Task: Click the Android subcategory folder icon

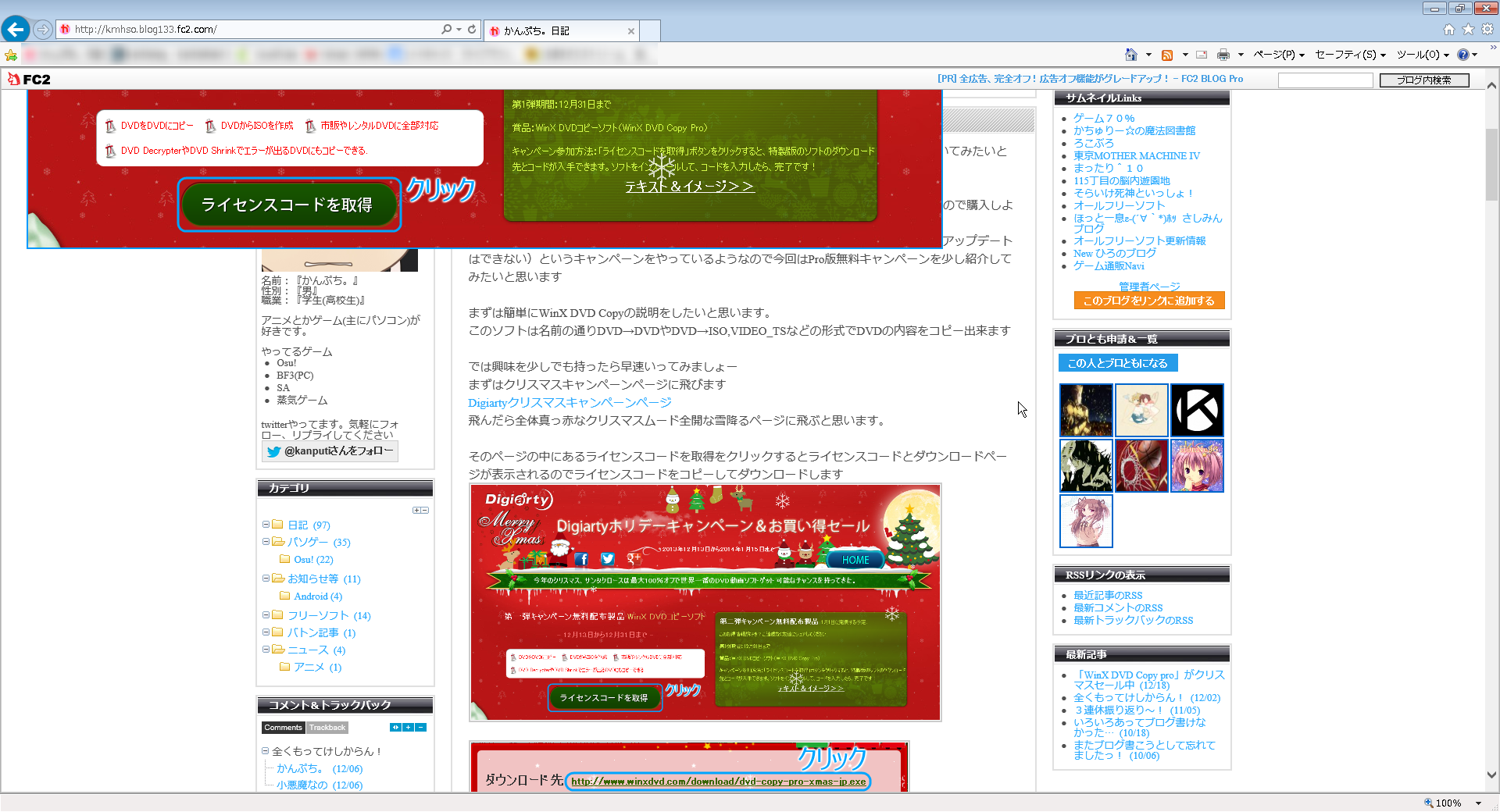Action: tap(284, 596)
